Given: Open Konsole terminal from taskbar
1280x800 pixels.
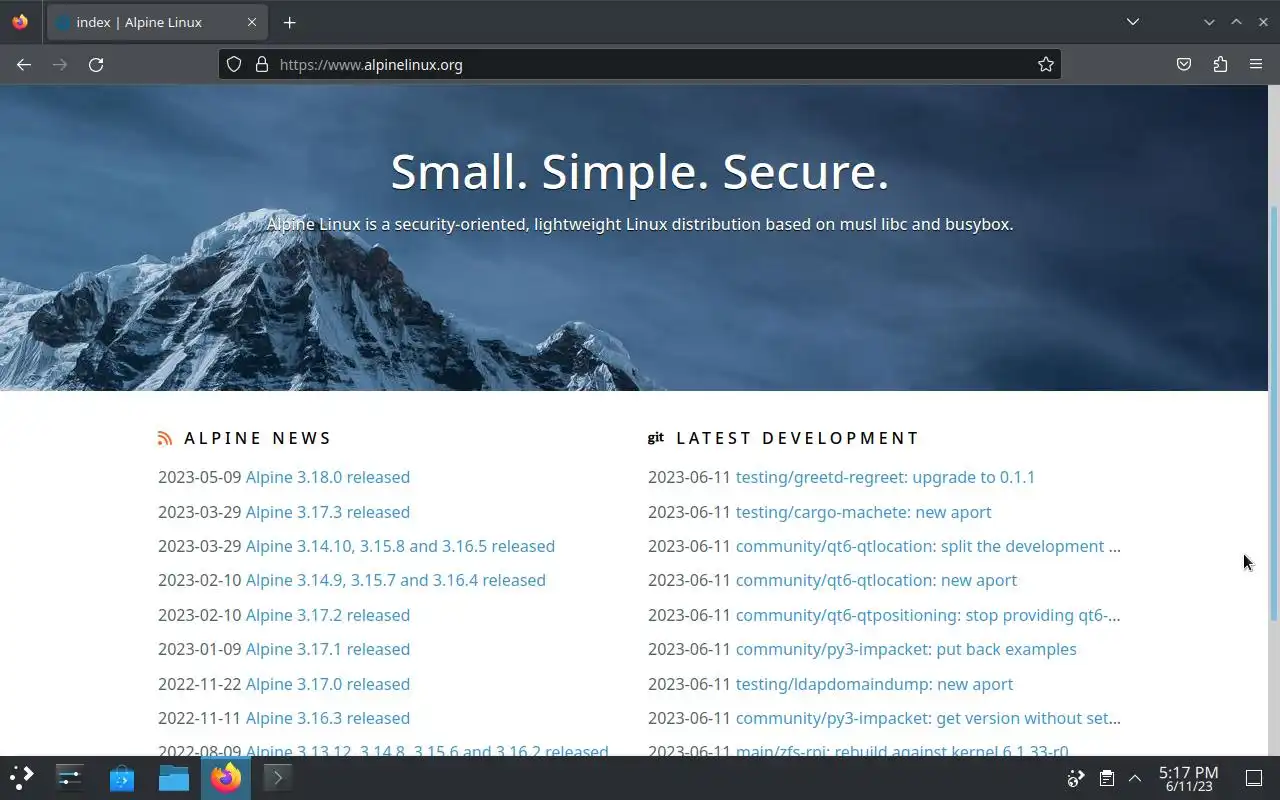Looking at the screenshot, I should pos(278,777).
